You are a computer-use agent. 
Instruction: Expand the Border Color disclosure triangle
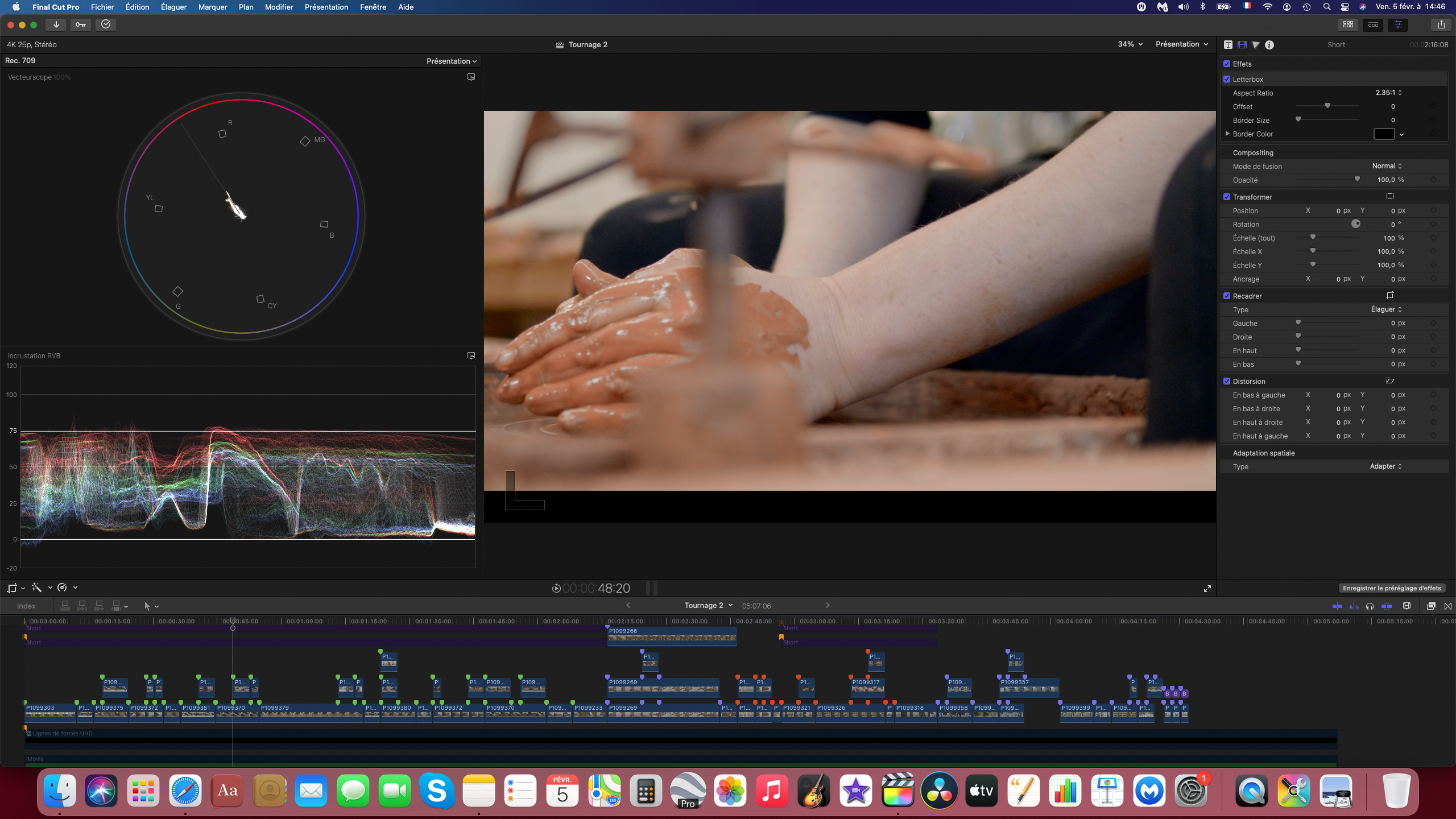pos(1227,134)
